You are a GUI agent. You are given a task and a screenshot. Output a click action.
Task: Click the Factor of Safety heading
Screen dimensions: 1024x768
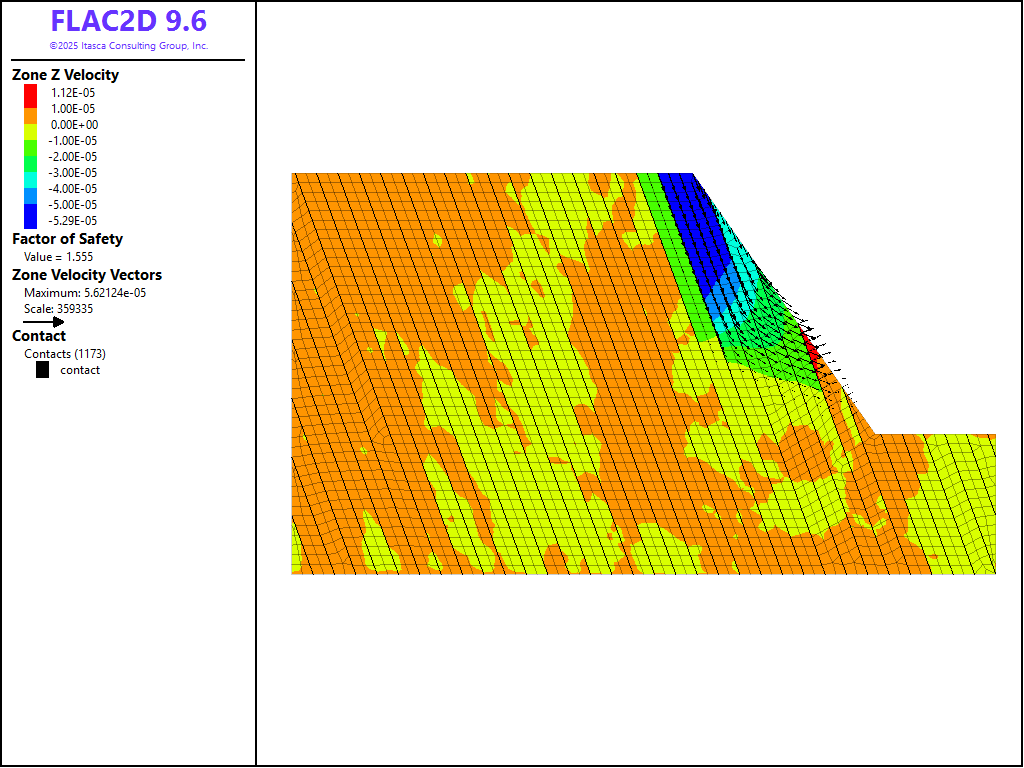tap(67, 239)
